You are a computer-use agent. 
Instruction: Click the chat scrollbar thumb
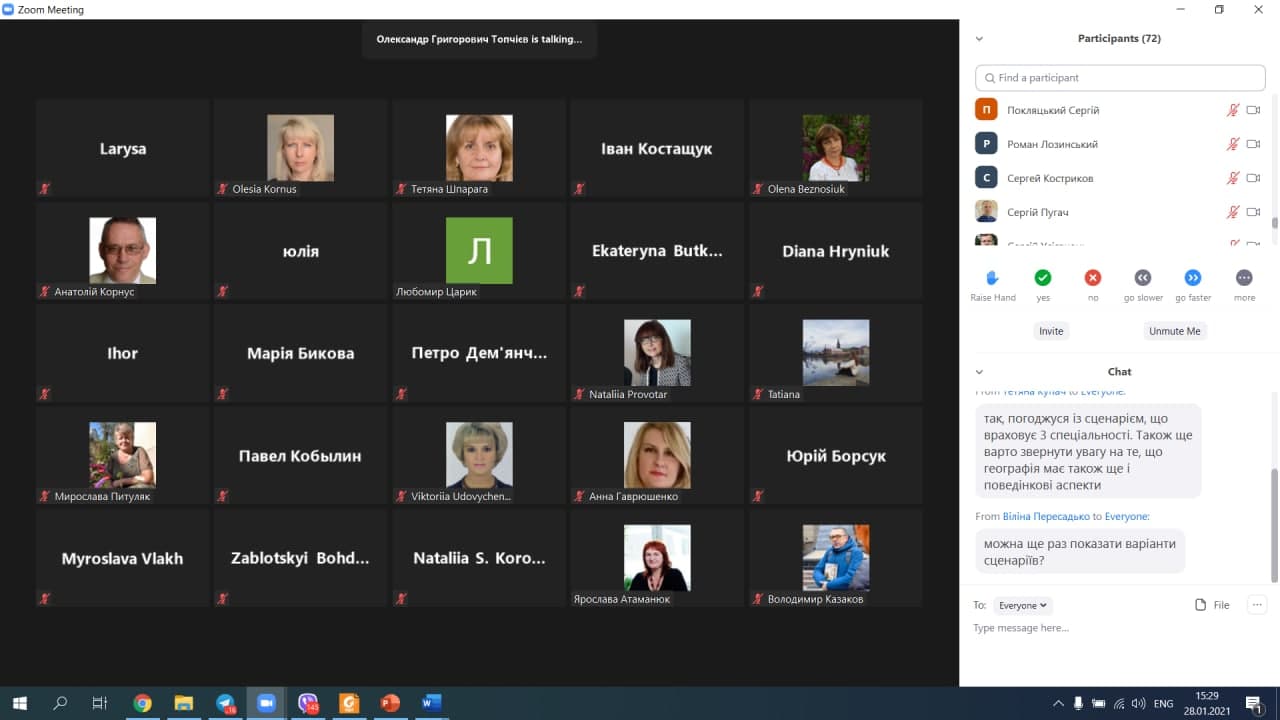point(1274,524)
